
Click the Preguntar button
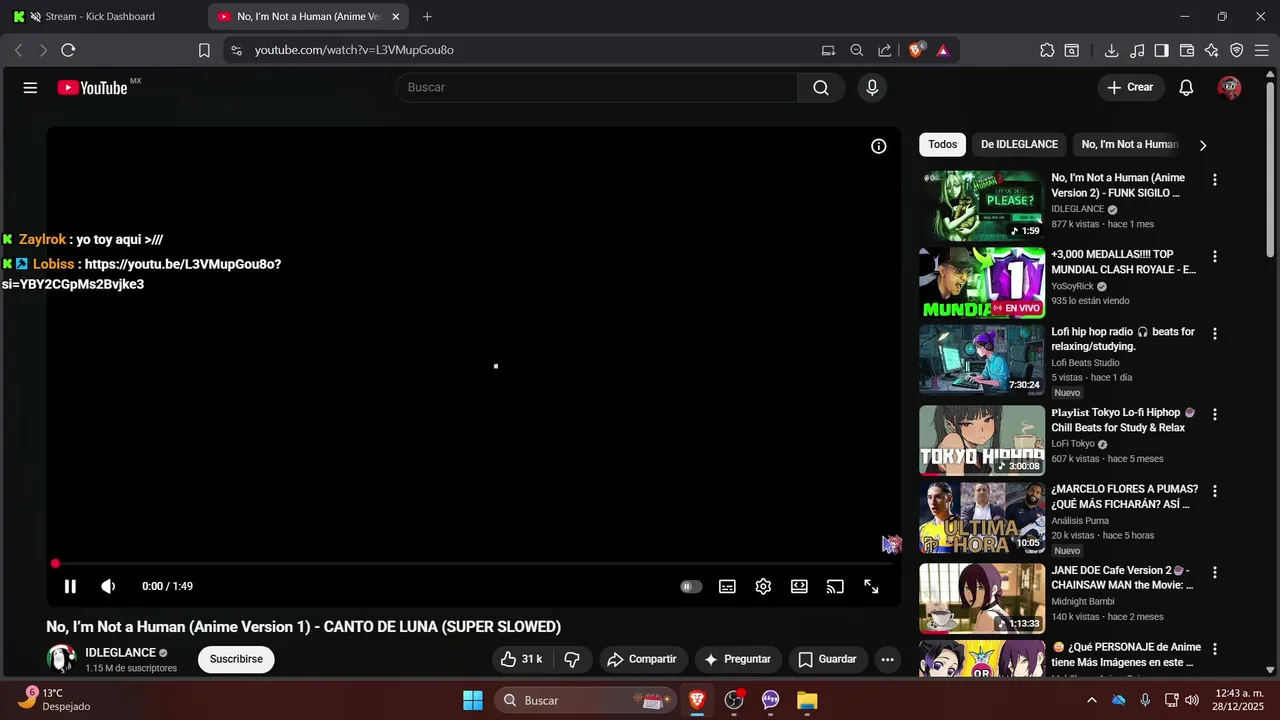pos(738,659)
